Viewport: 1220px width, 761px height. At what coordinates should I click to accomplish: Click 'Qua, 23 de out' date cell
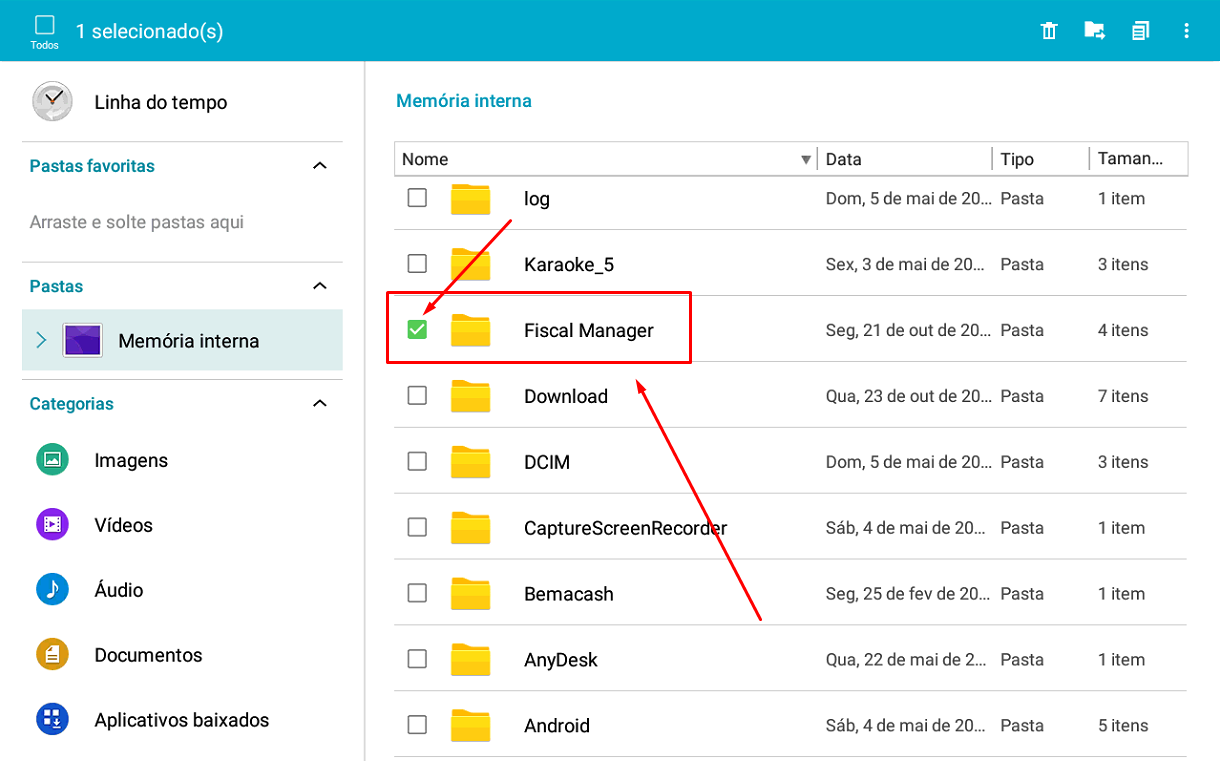(x=908, y=396)
